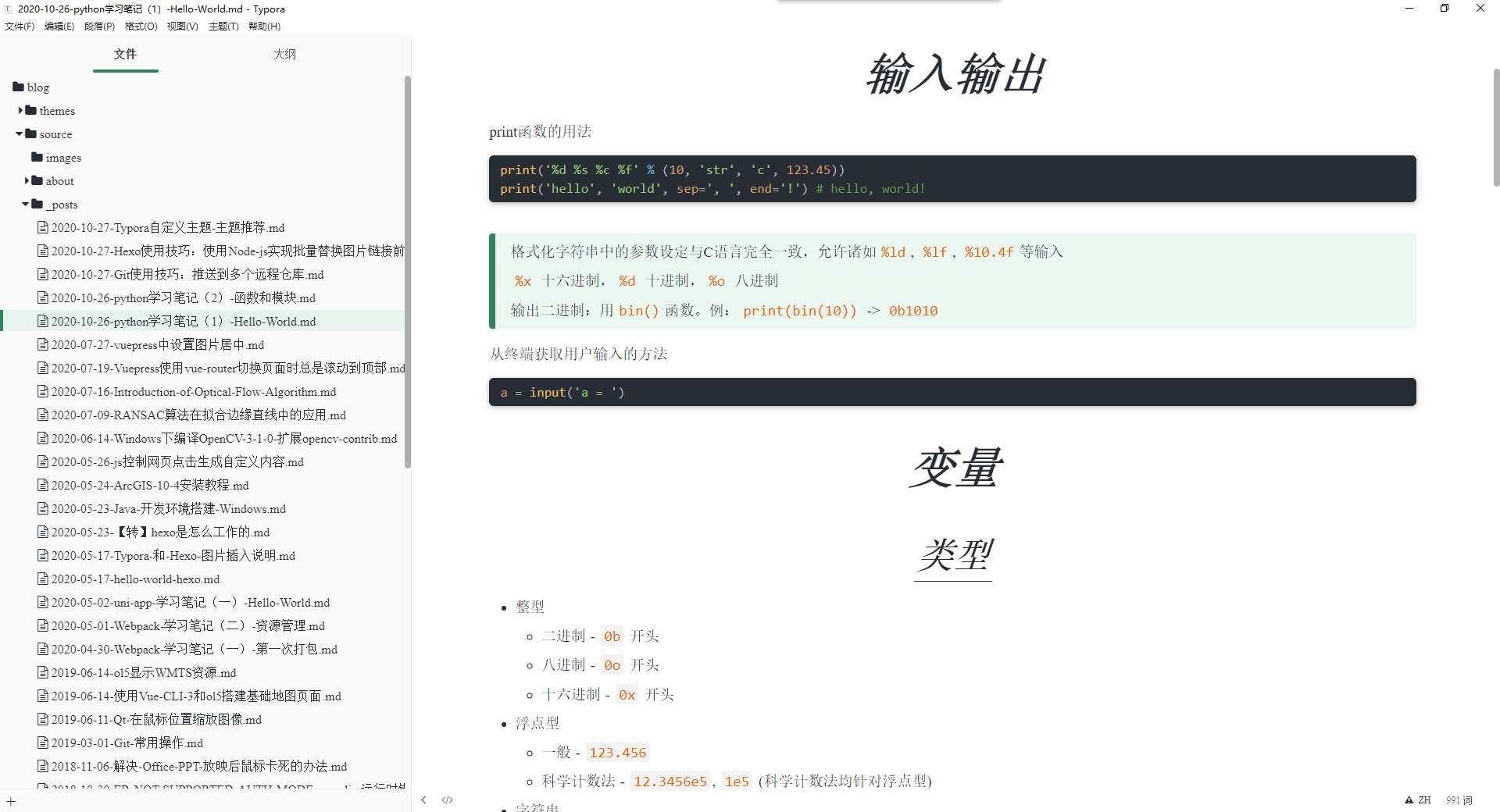
Task: Click the Typora app icon in title bar
Action: click(8, 9)
